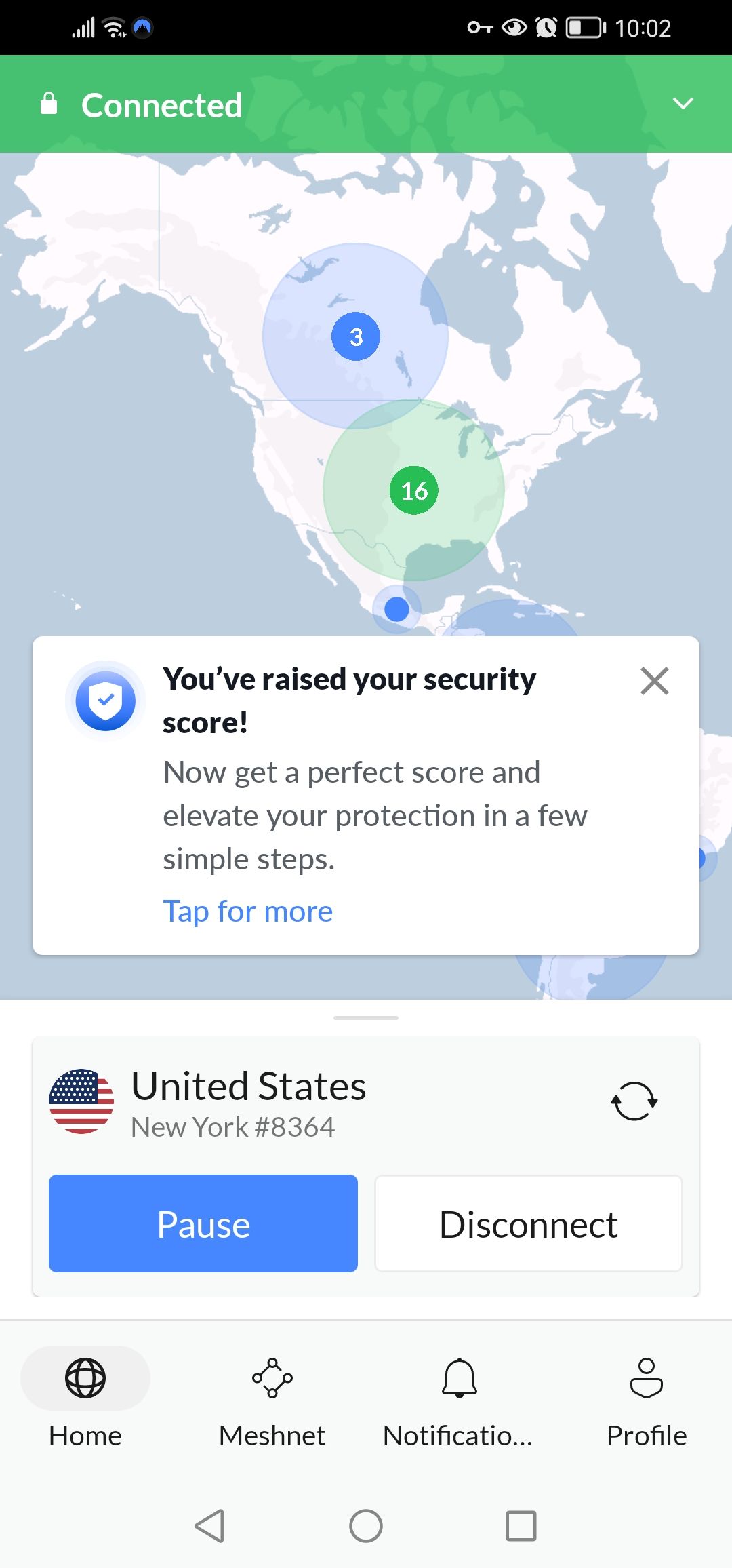
Task: Open the cluster of 16 servers on the map
Action: coord(415,490)
